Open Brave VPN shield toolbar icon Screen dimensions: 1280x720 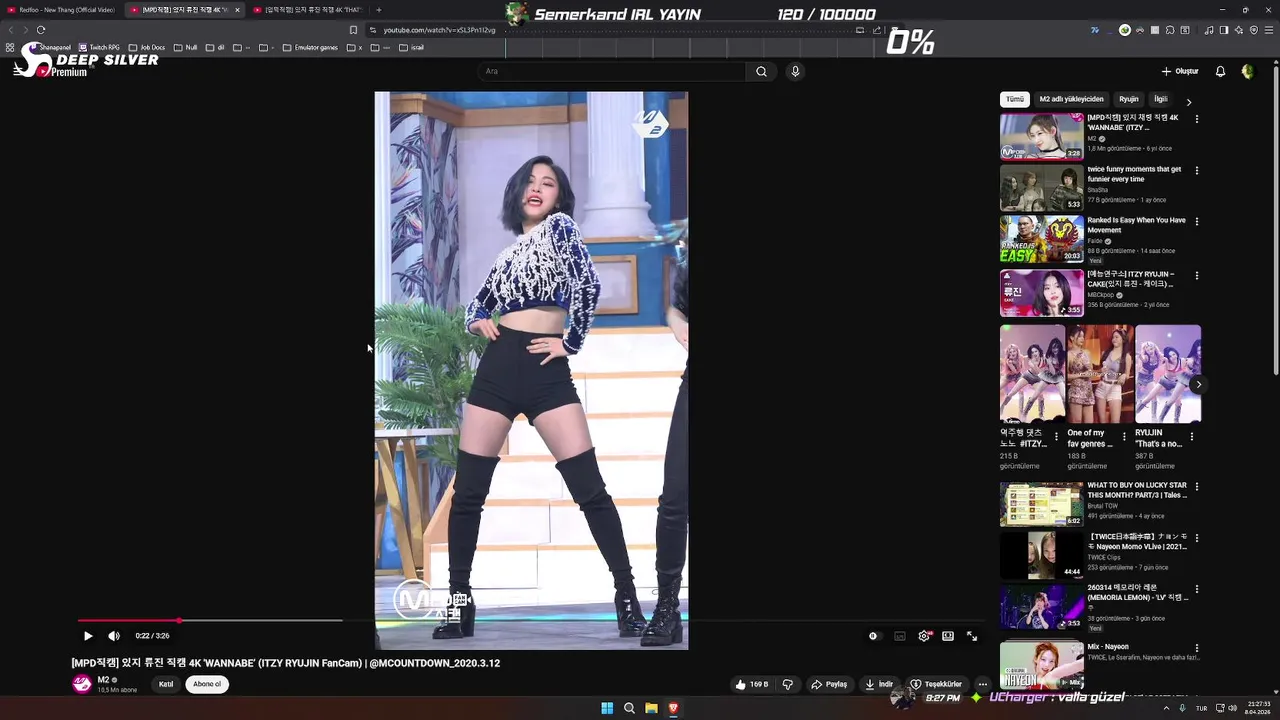pyautogui.click(x=1254, y=30)
